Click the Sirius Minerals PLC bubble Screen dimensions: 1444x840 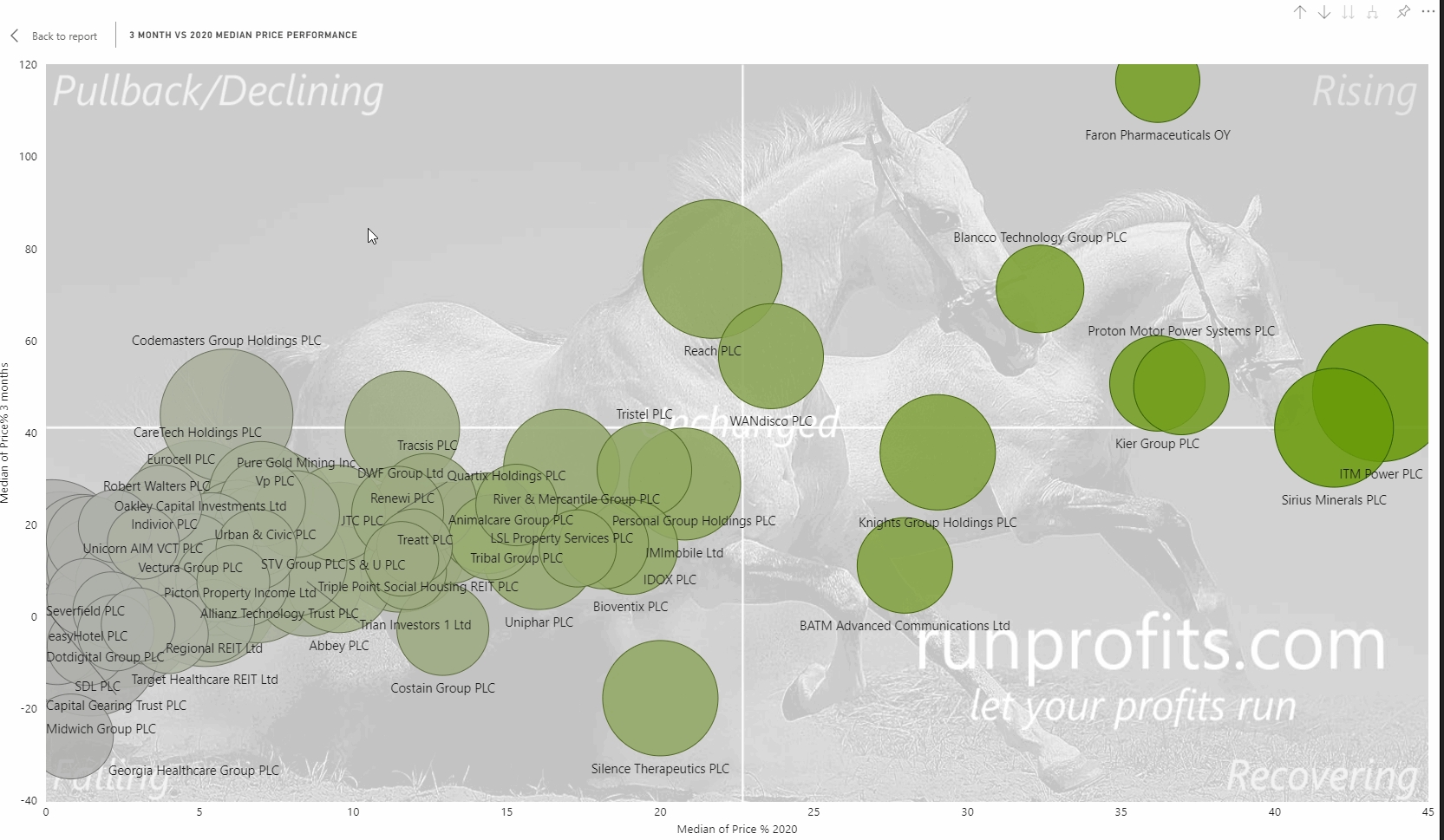1334,427
